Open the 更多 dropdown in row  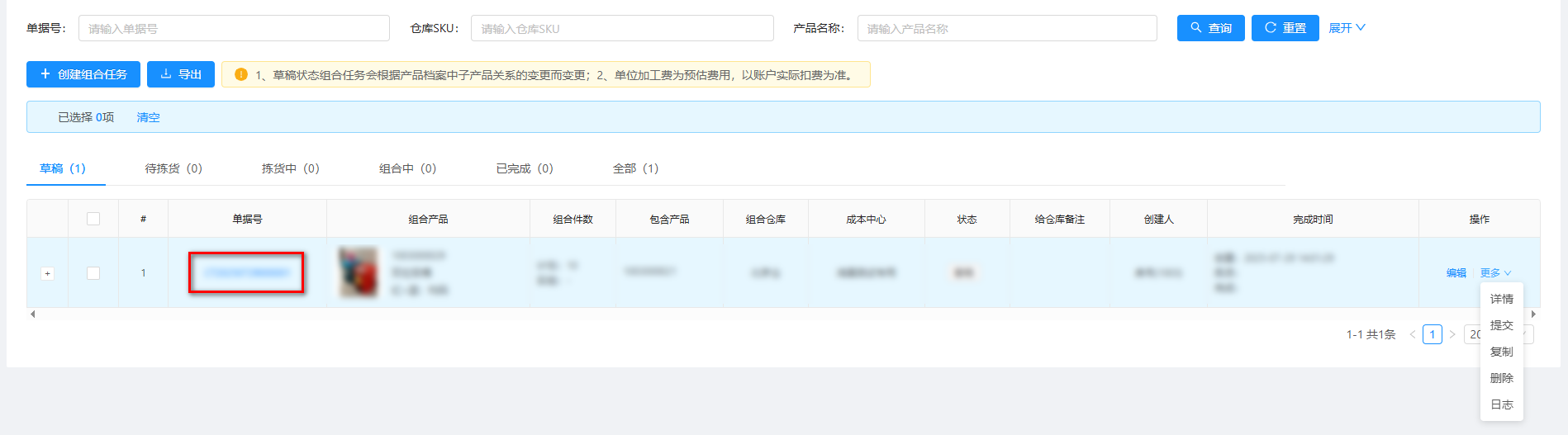click(x=1495, y=273)
